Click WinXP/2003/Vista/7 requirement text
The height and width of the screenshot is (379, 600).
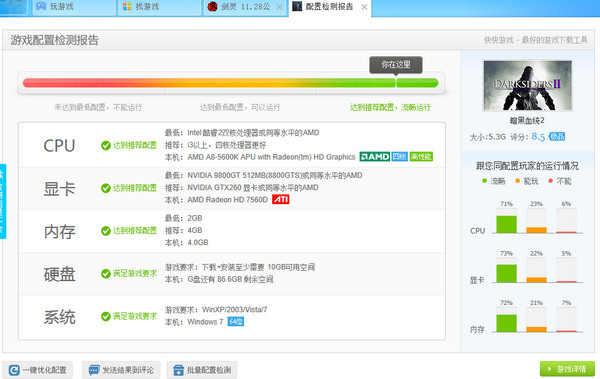point(235,310)
